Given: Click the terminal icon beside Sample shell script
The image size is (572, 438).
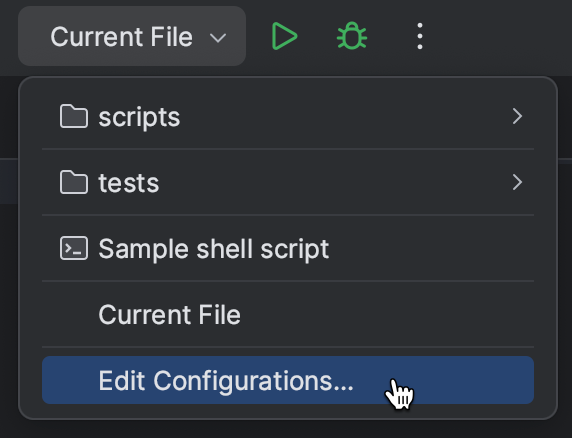Looking at the screenshot, I should coord(74,248).
